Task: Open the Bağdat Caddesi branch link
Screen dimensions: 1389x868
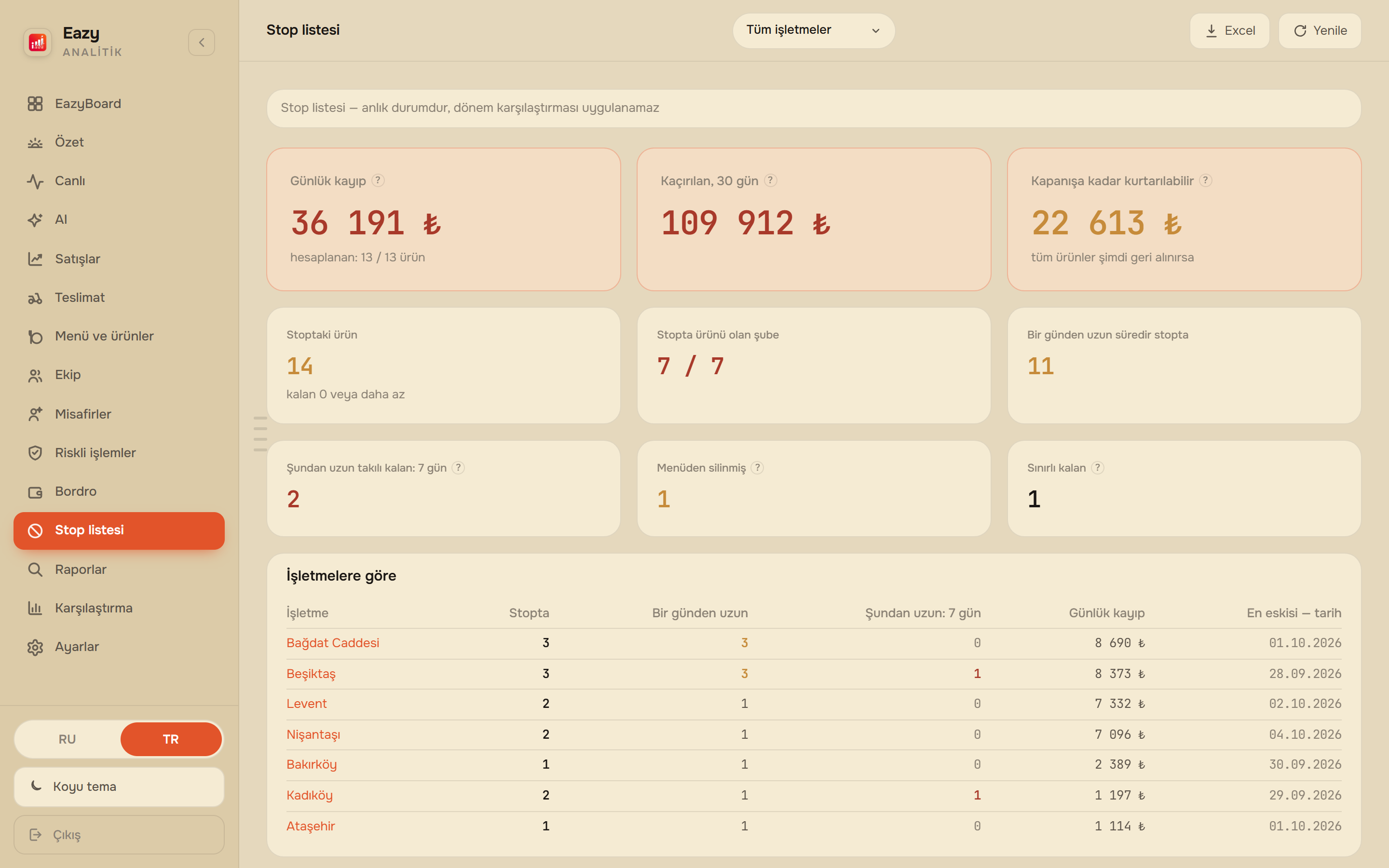Action: [333, 643]
